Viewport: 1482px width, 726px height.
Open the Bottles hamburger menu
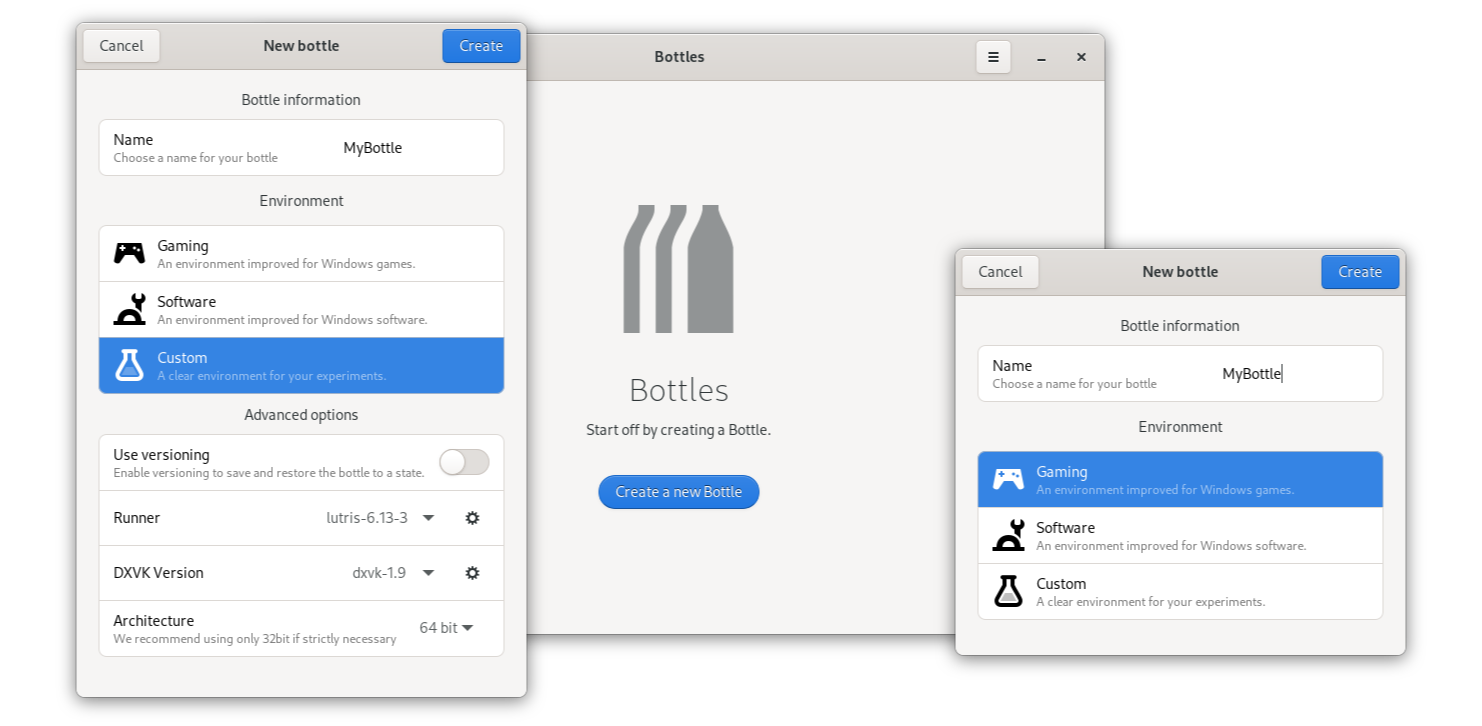[993, 57]
